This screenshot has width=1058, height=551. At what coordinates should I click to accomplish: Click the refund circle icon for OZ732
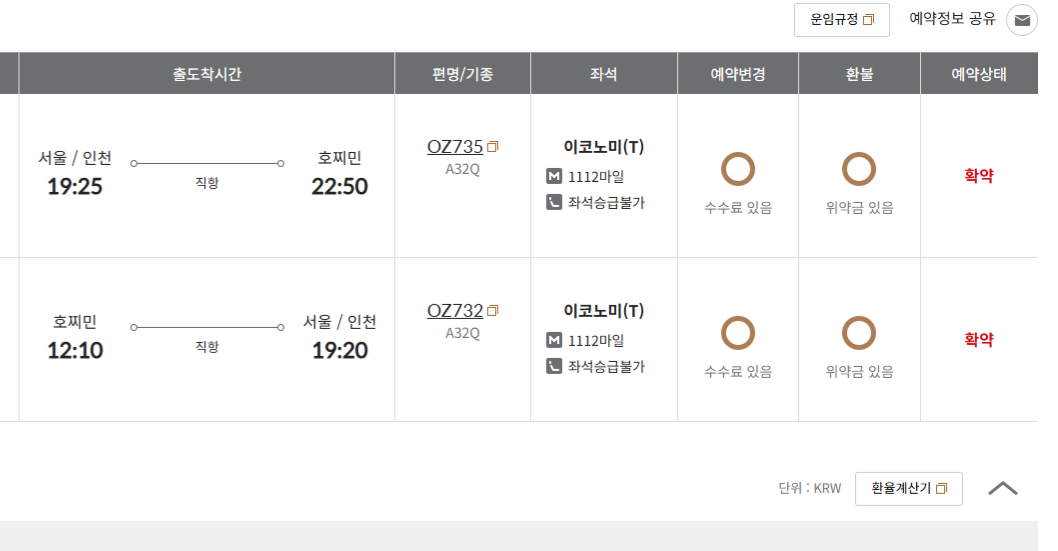coord(859,334)
